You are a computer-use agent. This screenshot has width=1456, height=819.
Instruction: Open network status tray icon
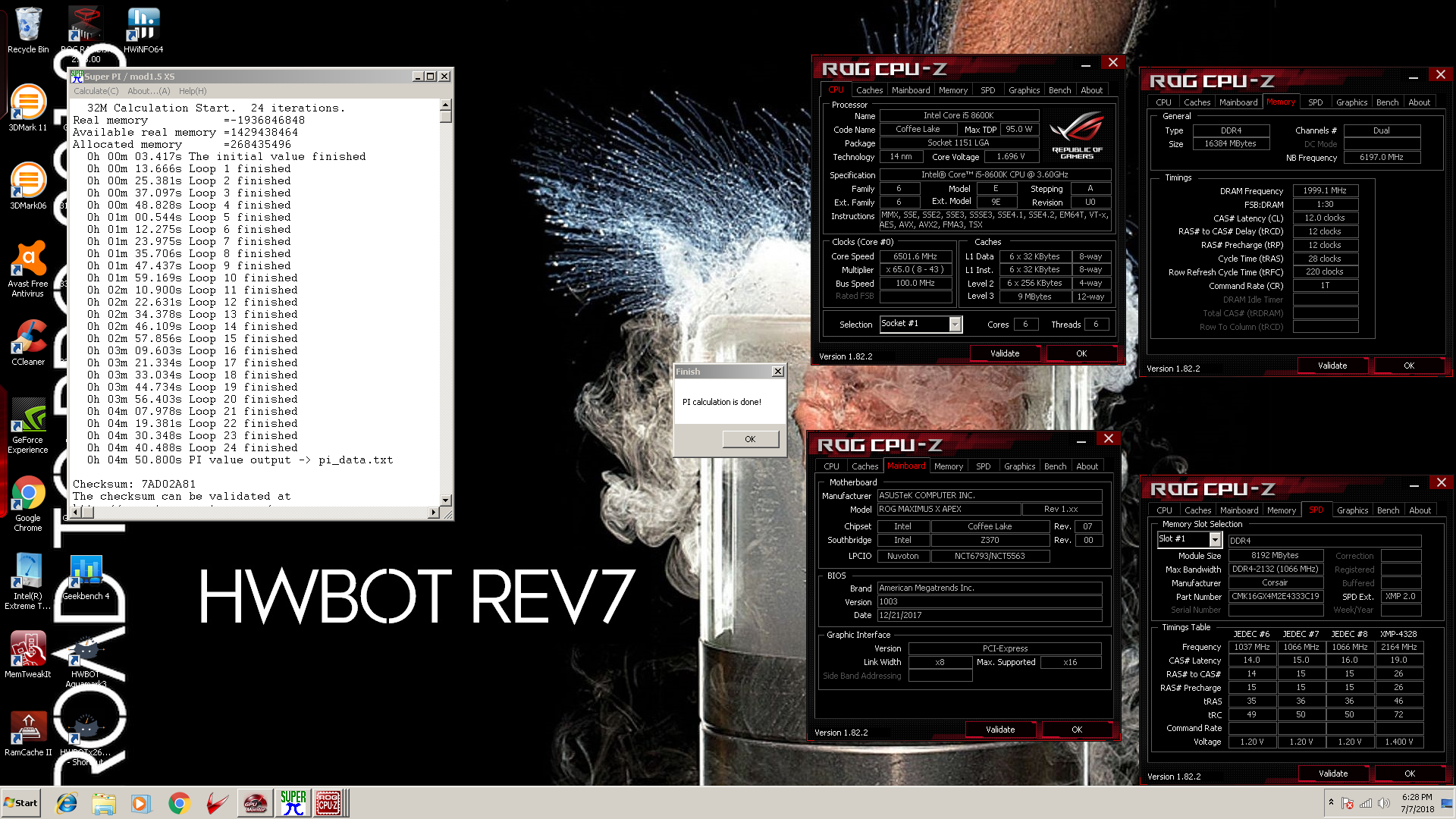point(1366,803)
